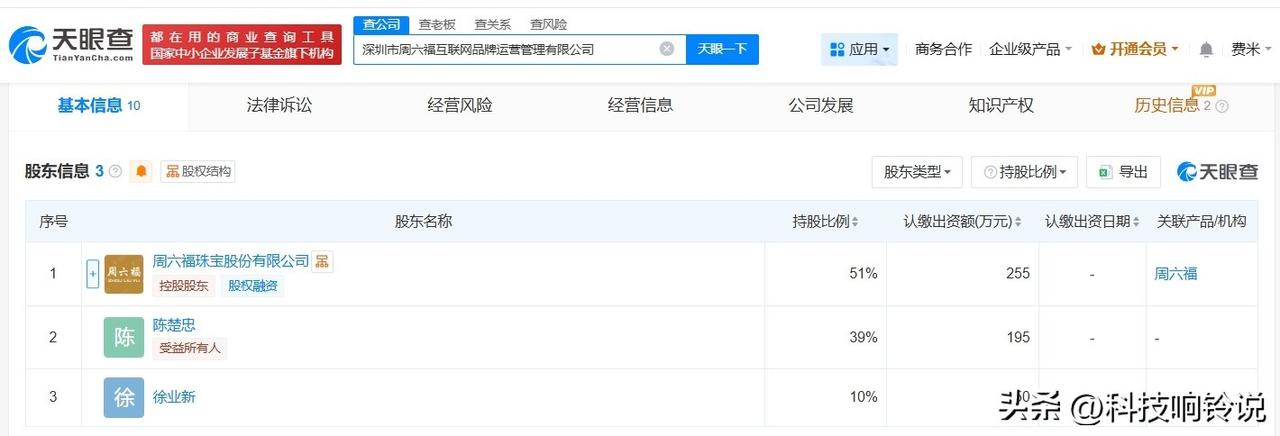The image size is (1280, 436).
Task: Click the 195 subscribed capital value
Action: click(1017, 337)
